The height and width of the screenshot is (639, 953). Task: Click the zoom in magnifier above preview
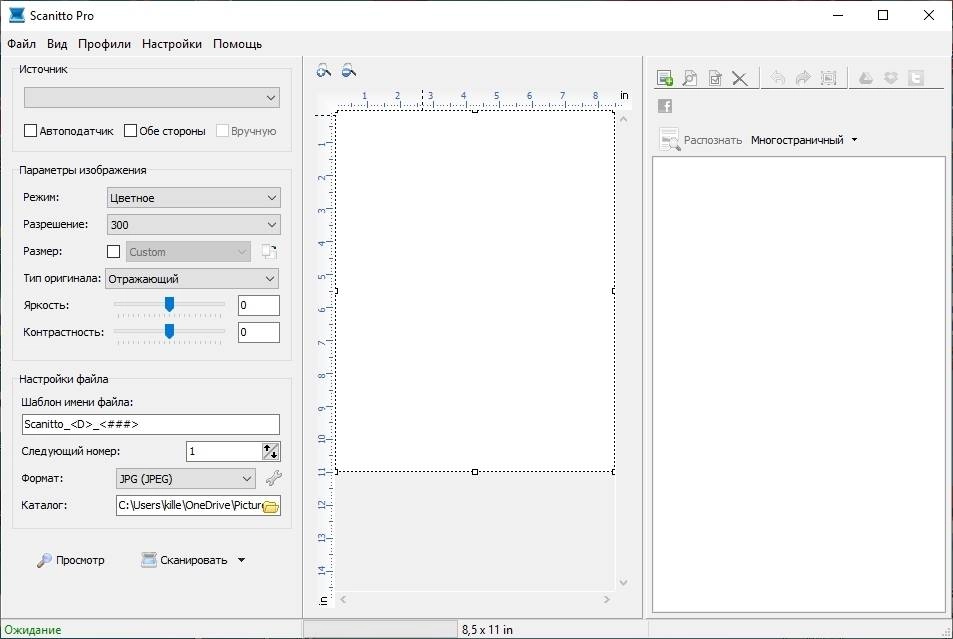point(324,71)
